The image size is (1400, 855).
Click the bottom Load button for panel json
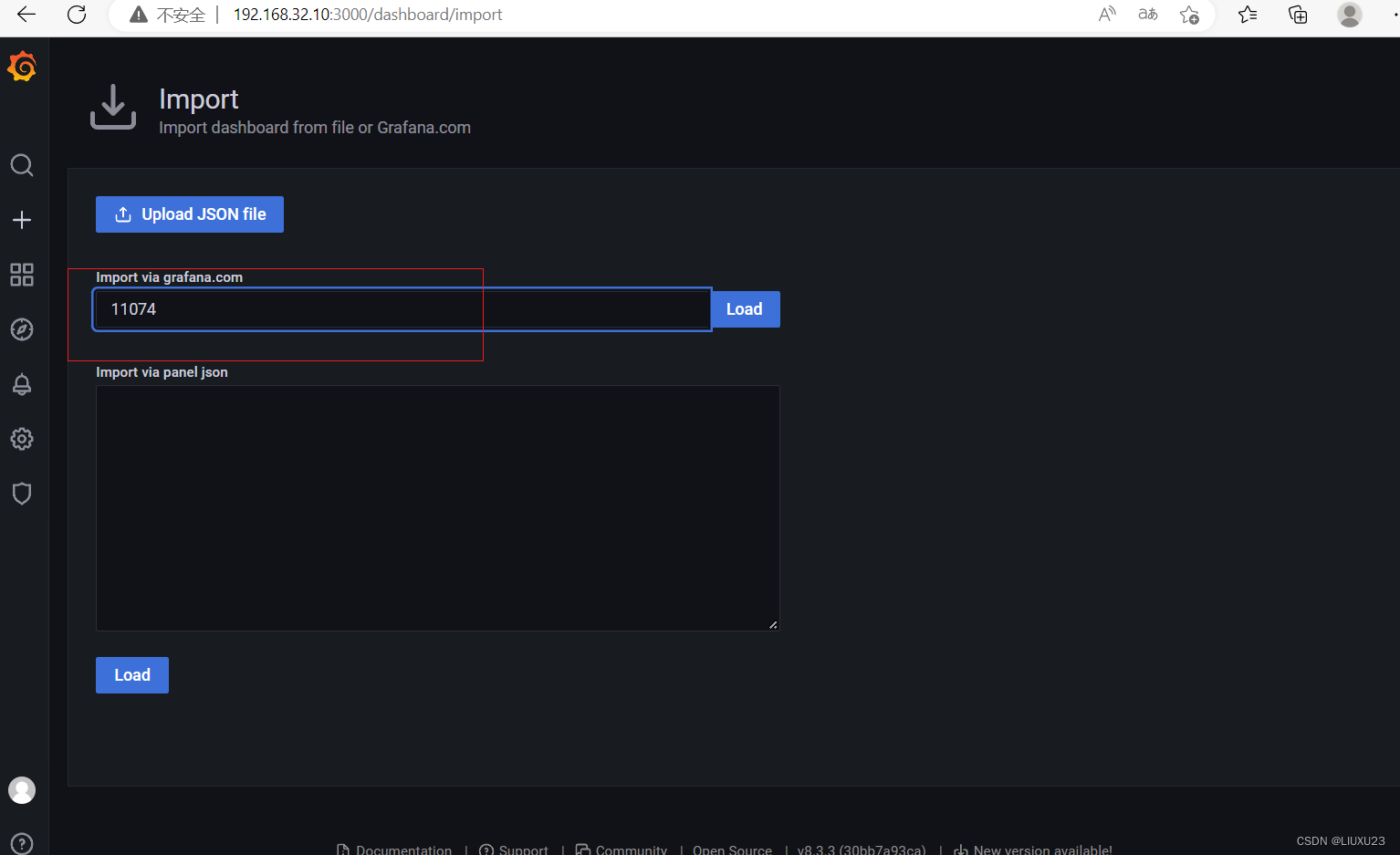(132, 675)
